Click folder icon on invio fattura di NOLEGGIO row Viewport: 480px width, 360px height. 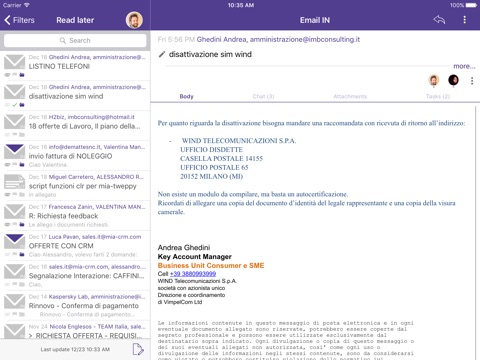(22, 165)
